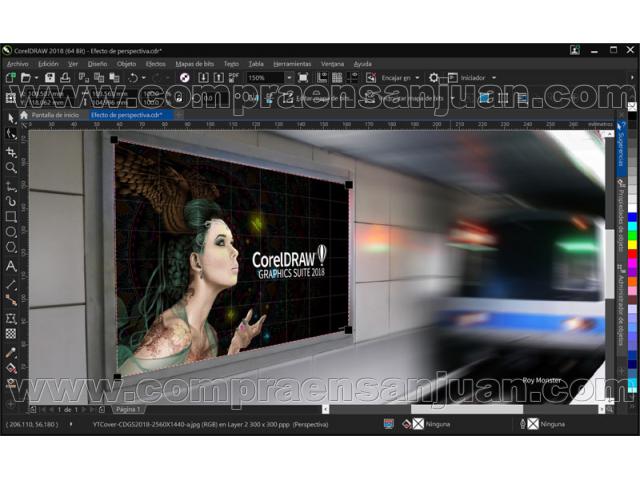Click the Cut icon in toolbar
640x480 pixels.
(84, 78)
